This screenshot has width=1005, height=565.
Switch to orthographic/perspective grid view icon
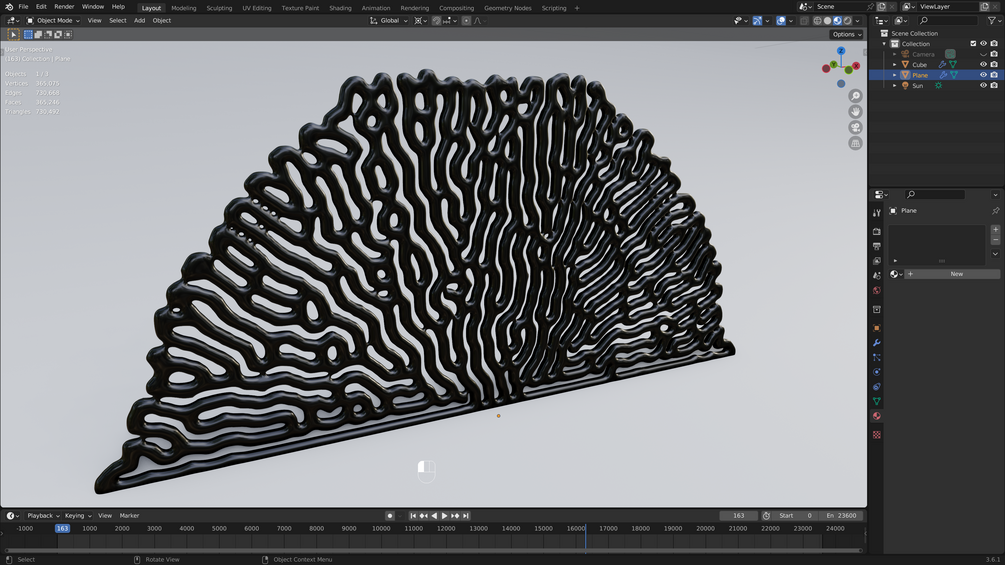pyautogui.click(x=855, y=144)
